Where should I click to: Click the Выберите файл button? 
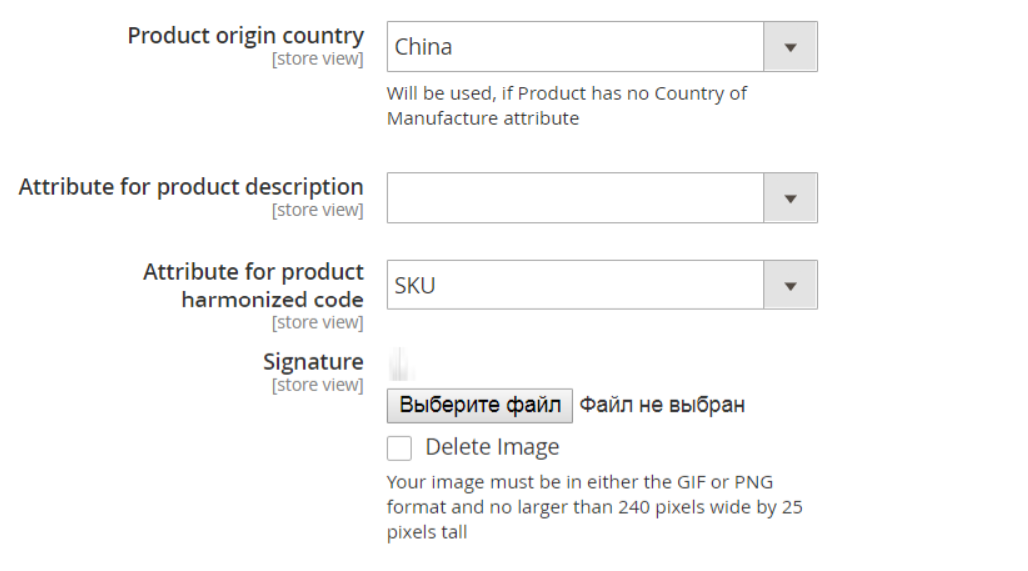tap(480, 405)
